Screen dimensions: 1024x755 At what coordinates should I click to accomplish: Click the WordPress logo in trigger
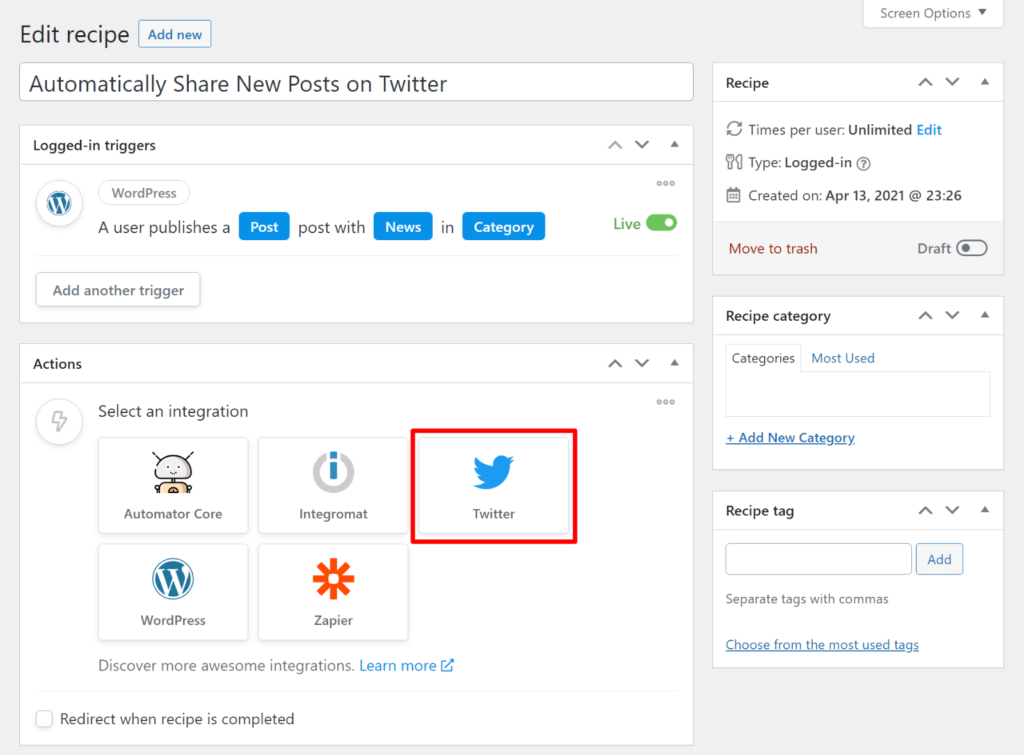[x=59, y=203]
